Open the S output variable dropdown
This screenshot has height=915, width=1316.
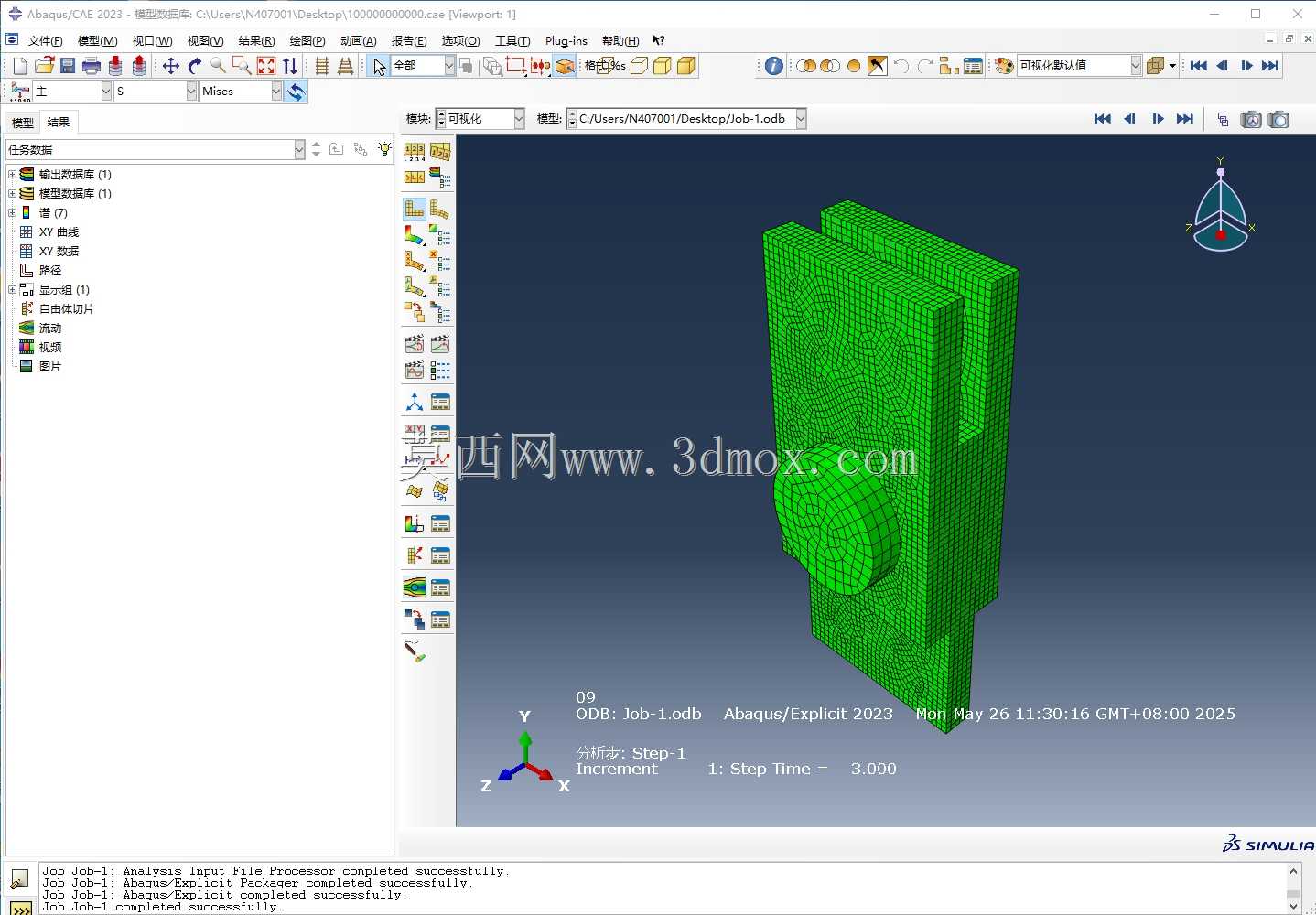(191, 91)
